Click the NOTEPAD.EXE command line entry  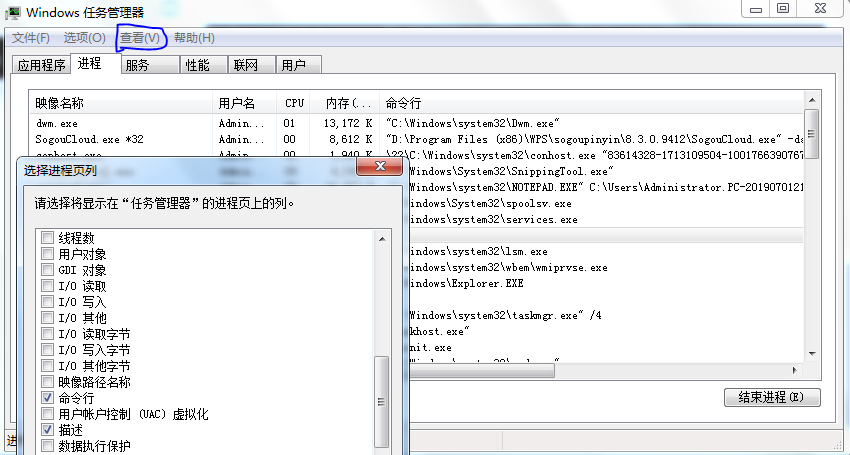(x=606, y=187)
